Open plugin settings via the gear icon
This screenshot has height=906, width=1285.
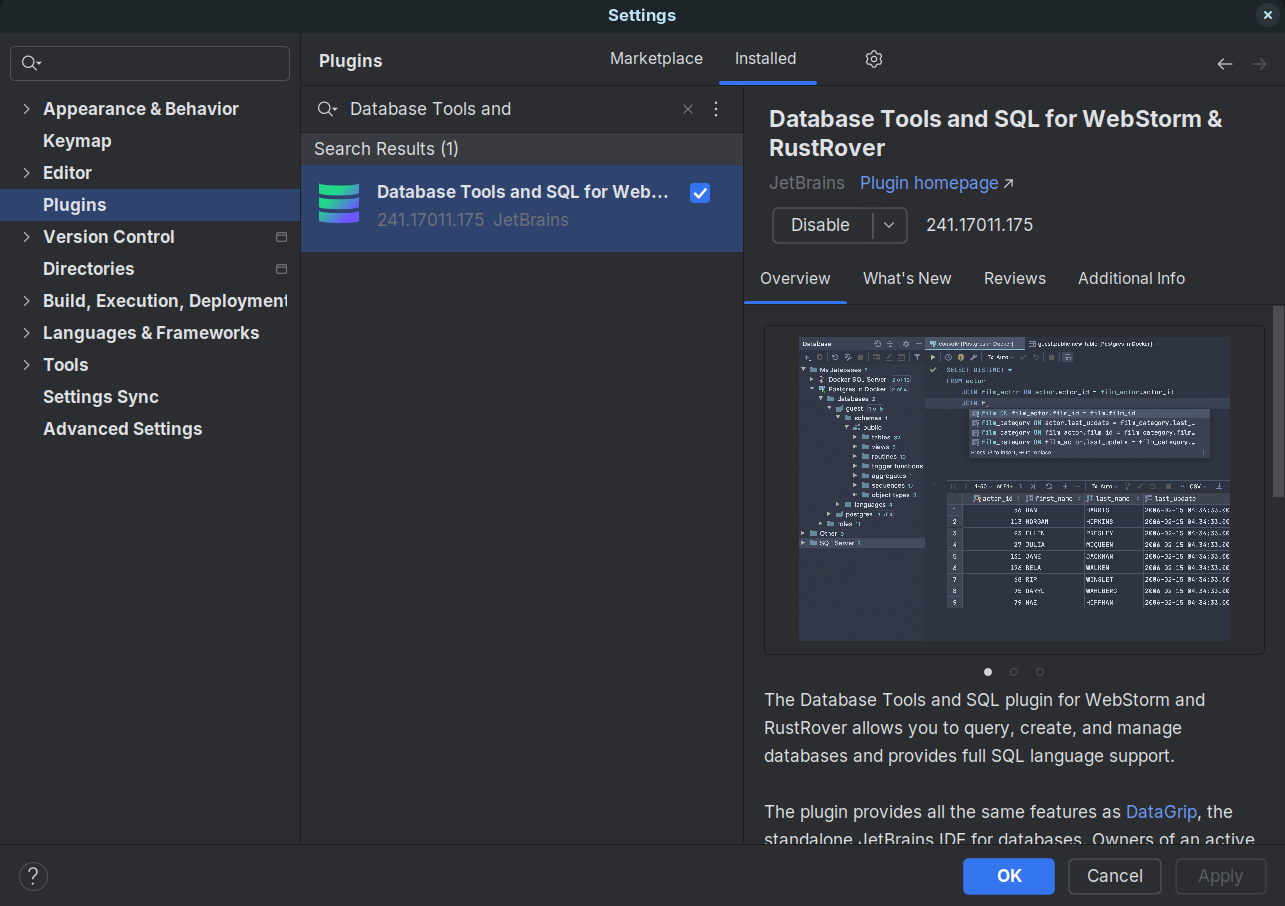click(873, 59)
